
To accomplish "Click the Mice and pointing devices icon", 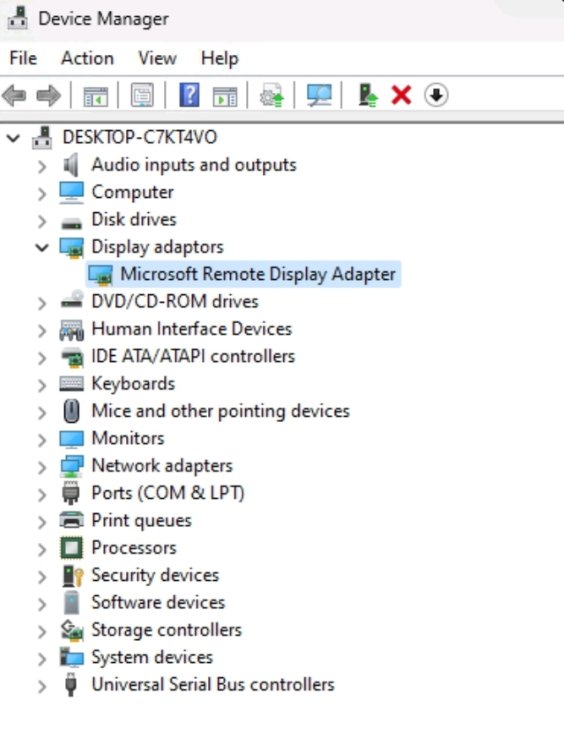I will [71, 411].
